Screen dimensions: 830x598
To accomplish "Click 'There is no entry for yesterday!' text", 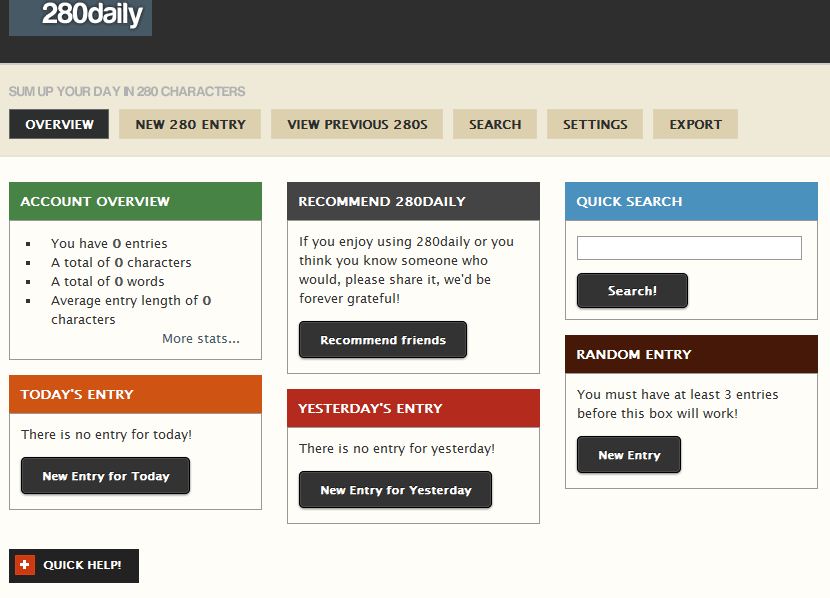I will pyautogui.click(x=396, y=449).
